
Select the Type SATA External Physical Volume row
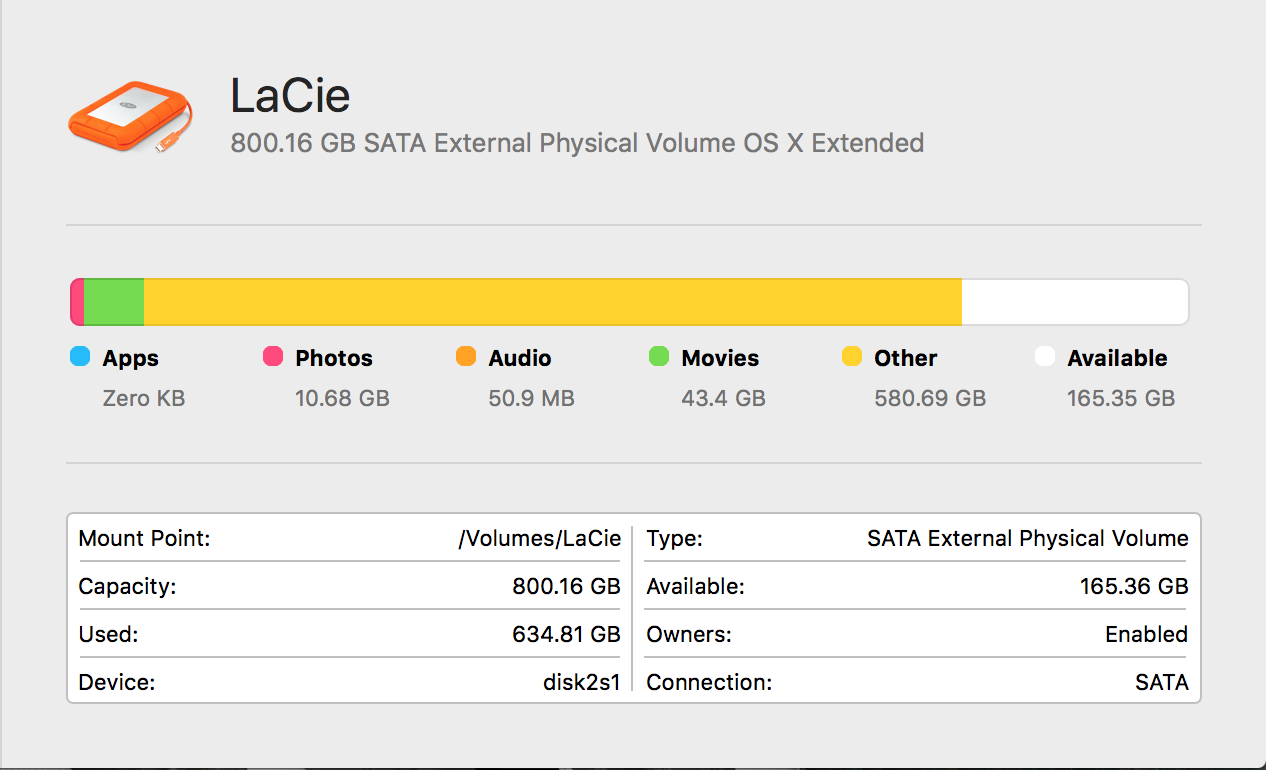[x=917, y=539]
